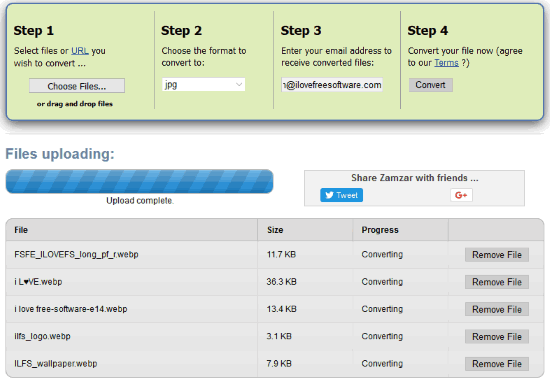Click the Size column header
The image size is (550, 382).
[x=305, y=230]
